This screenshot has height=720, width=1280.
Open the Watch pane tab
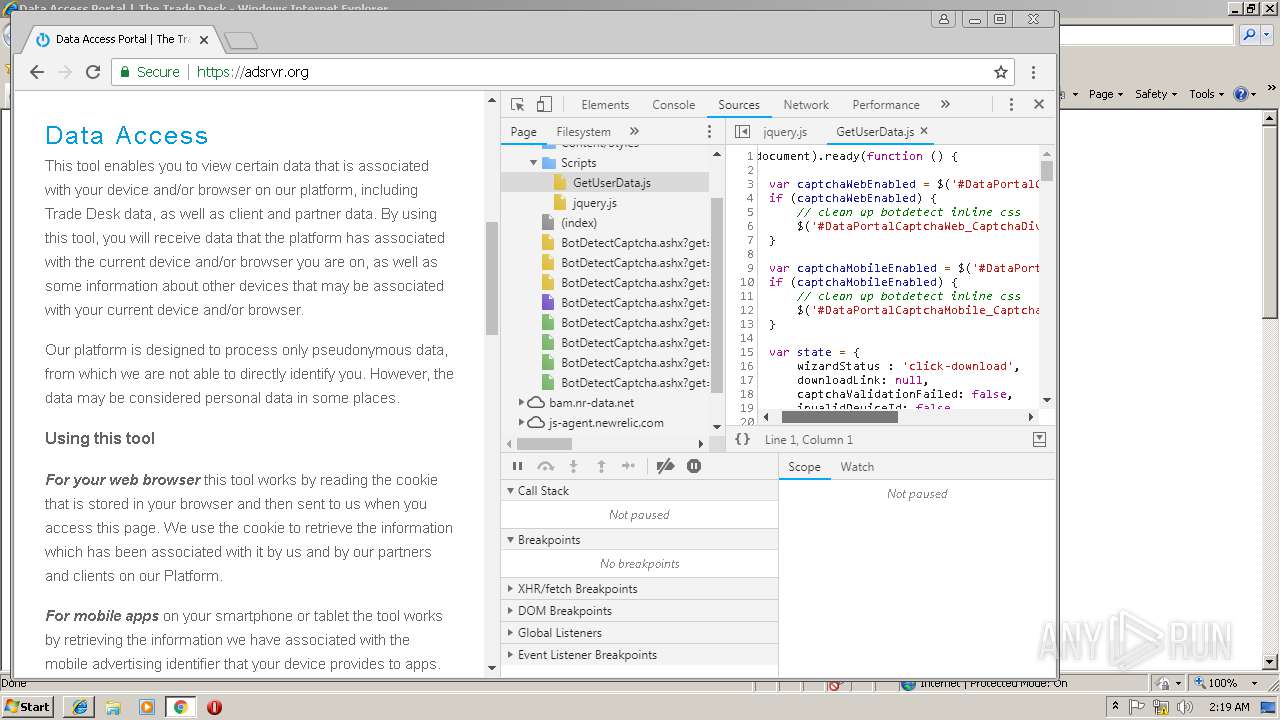857,467
